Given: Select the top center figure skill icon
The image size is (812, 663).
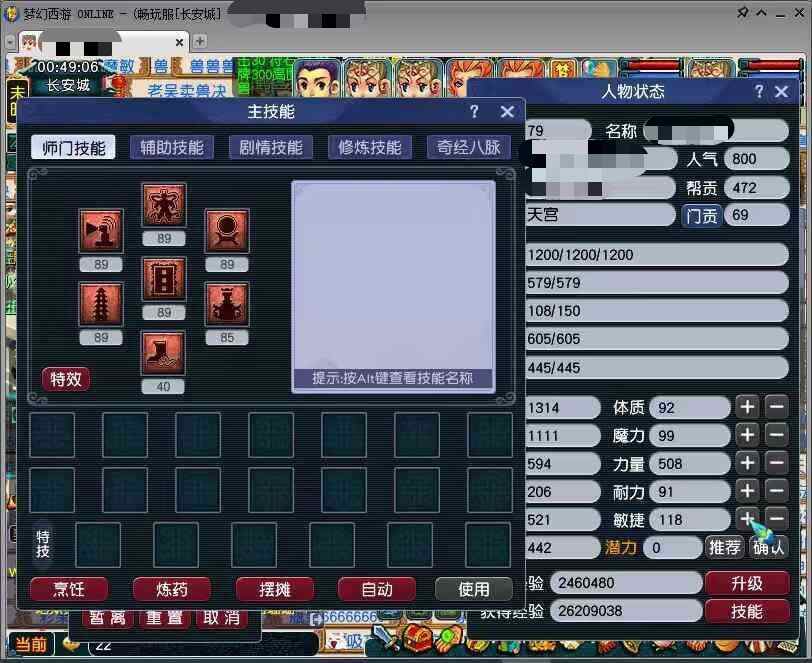Looking at the screenshot, I should point(164,205).
